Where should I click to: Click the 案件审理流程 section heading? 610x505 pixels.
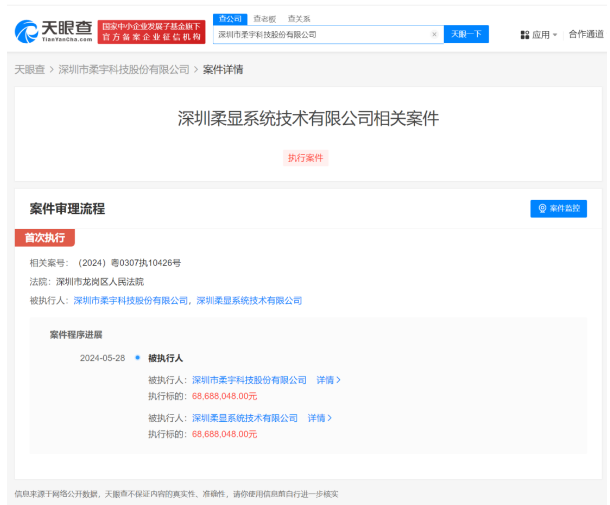(67, 209)
